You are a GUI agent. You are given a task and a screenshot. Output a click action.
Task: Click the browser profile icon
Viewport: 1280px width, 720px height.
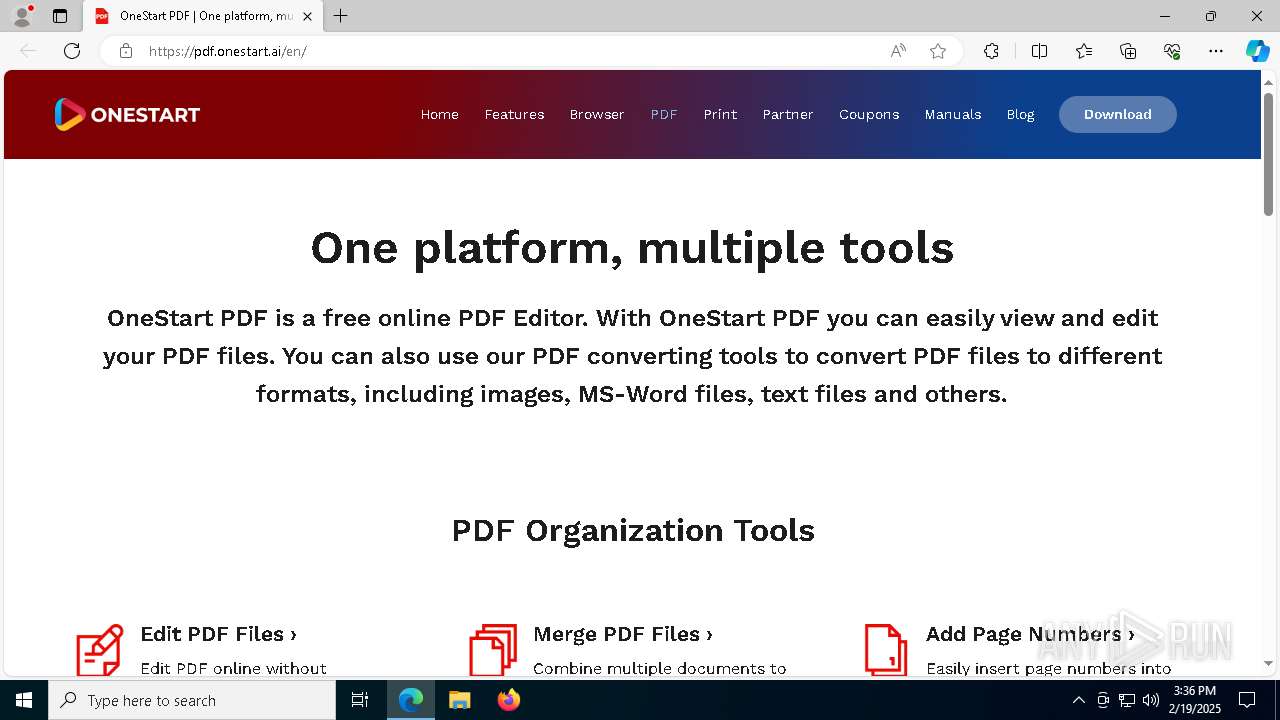click(22, 16)
